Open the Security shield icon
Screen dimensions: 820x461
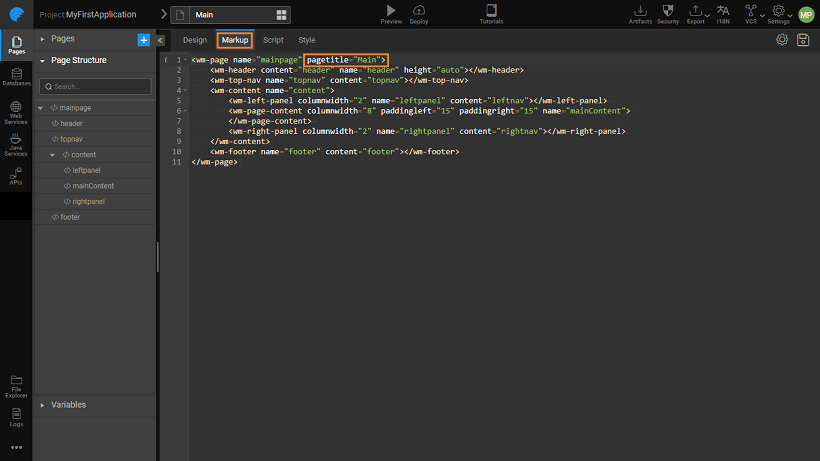pos(667,11)
